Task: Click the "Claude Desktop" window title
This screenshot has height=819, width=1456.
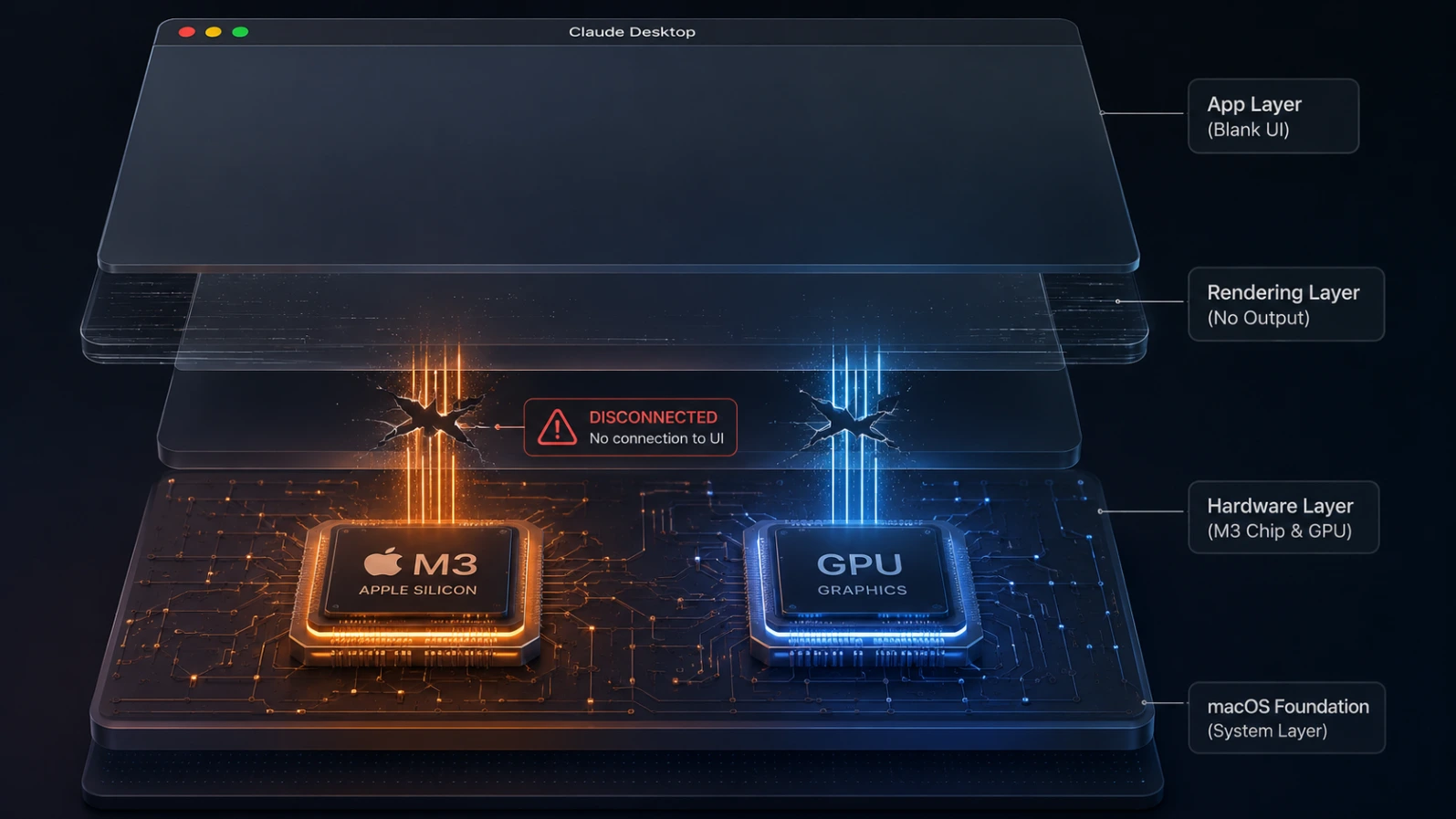Action: (x=632, y=32)
